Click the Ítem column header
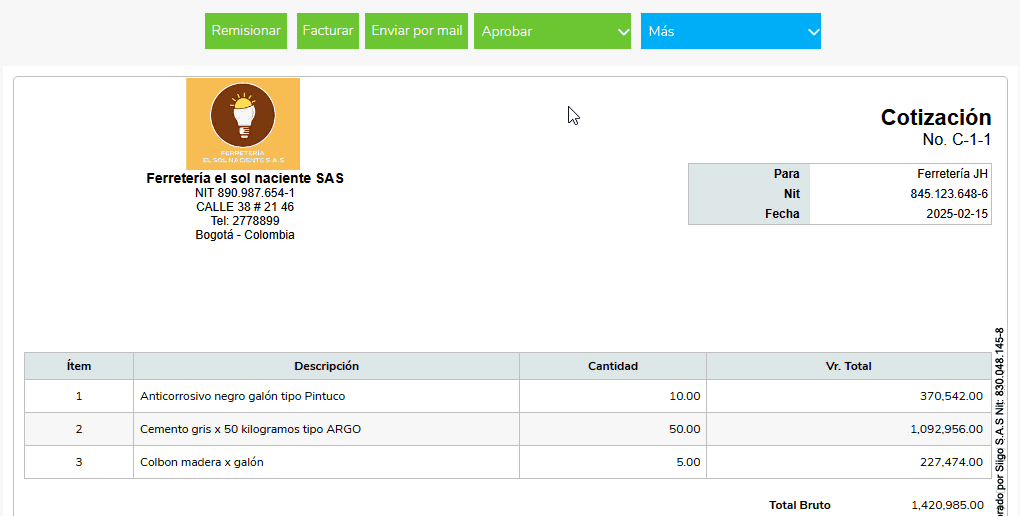Viewport: 1020px width, 516px height. [x=79, y=366]
